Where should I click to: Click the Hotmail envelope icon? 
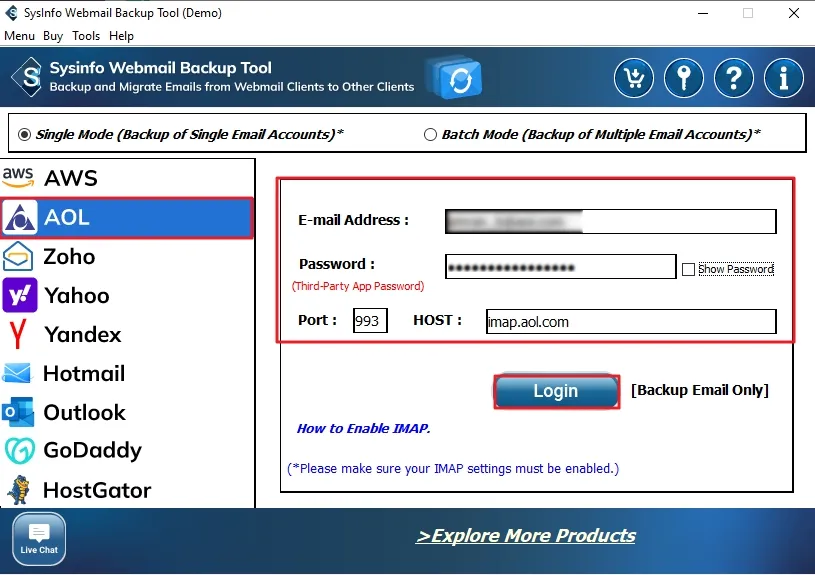pyautogui.click(x=17, y=373)
